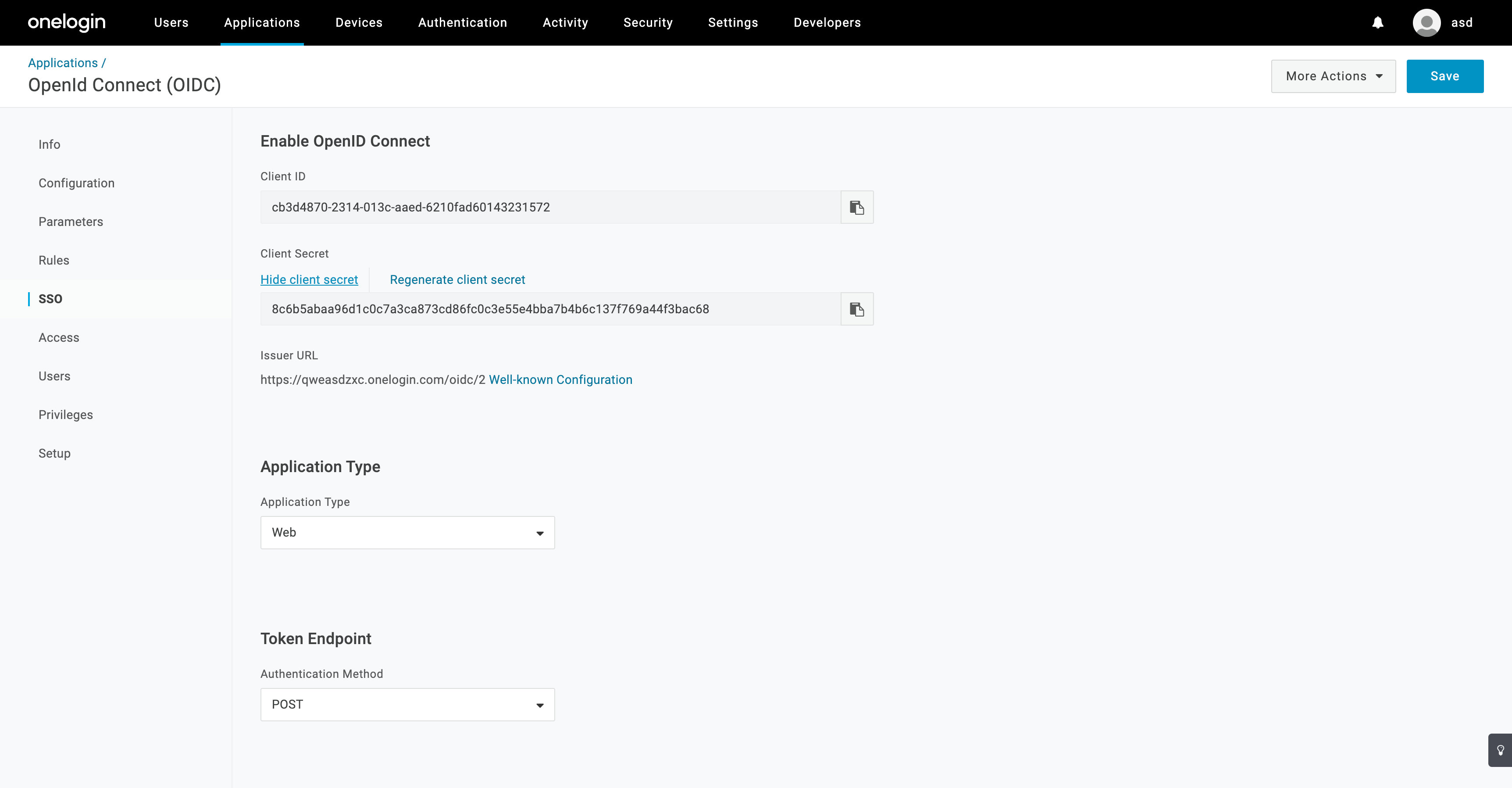Save the application settings
The height and width of the screenshot is (788, 1512).
pos(1444,76)
